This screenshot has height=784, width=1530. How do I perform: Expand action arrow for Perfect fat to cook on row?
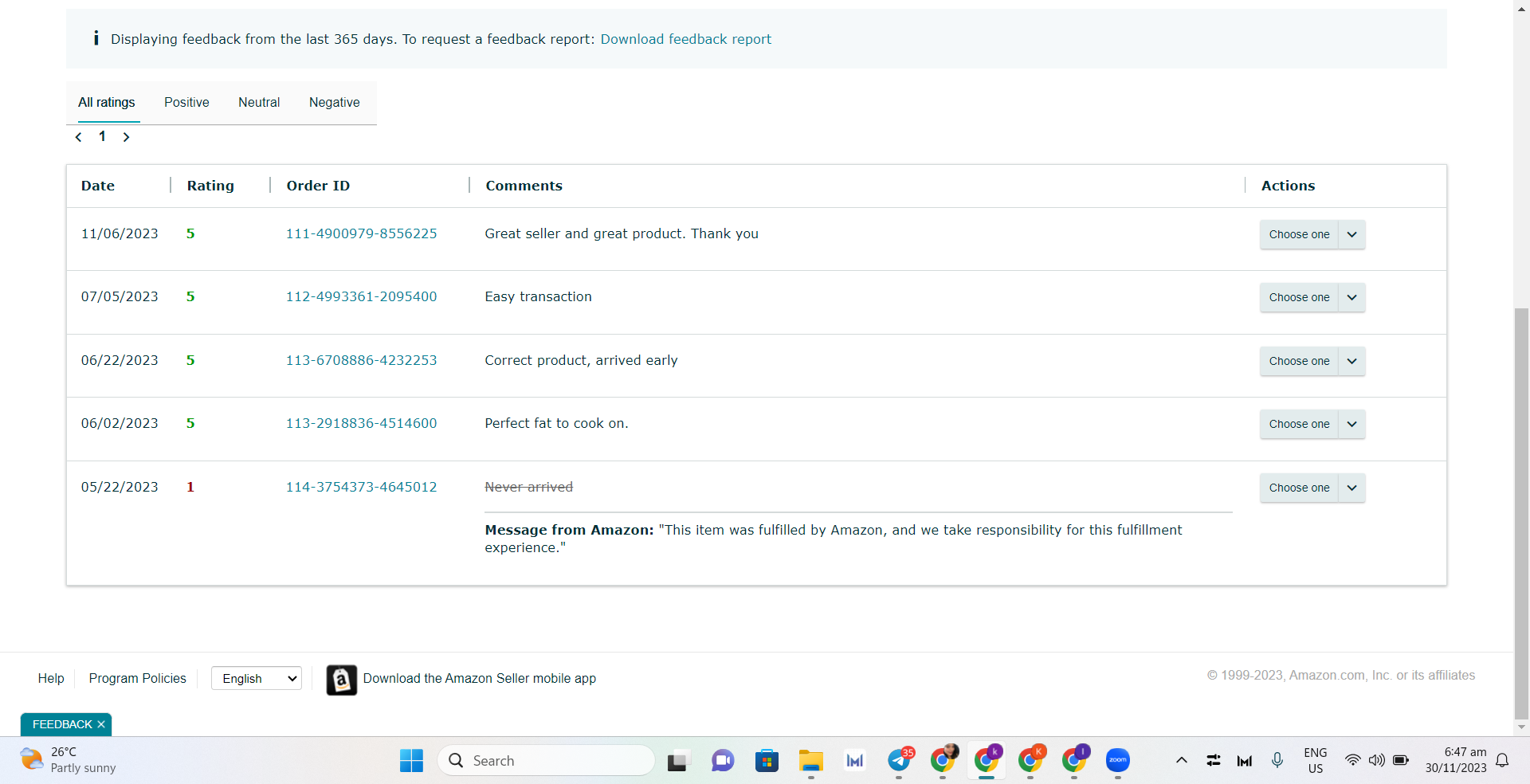pyautogui.click(x=1351, y=424)
